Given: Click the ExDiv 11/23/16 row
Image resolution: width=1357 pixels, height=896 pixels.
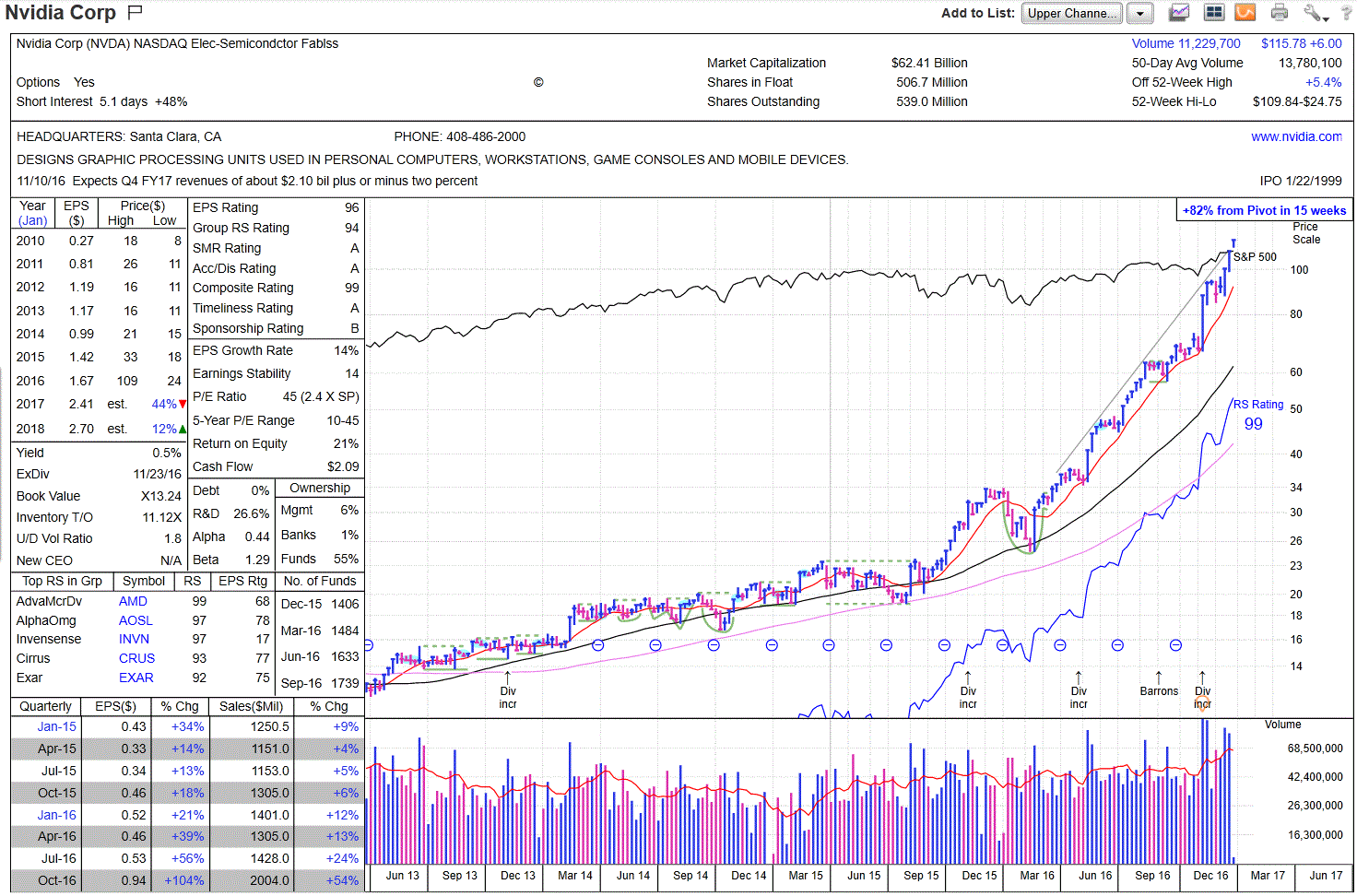Looking at the screenshot, I should click(x=99, y=474).
